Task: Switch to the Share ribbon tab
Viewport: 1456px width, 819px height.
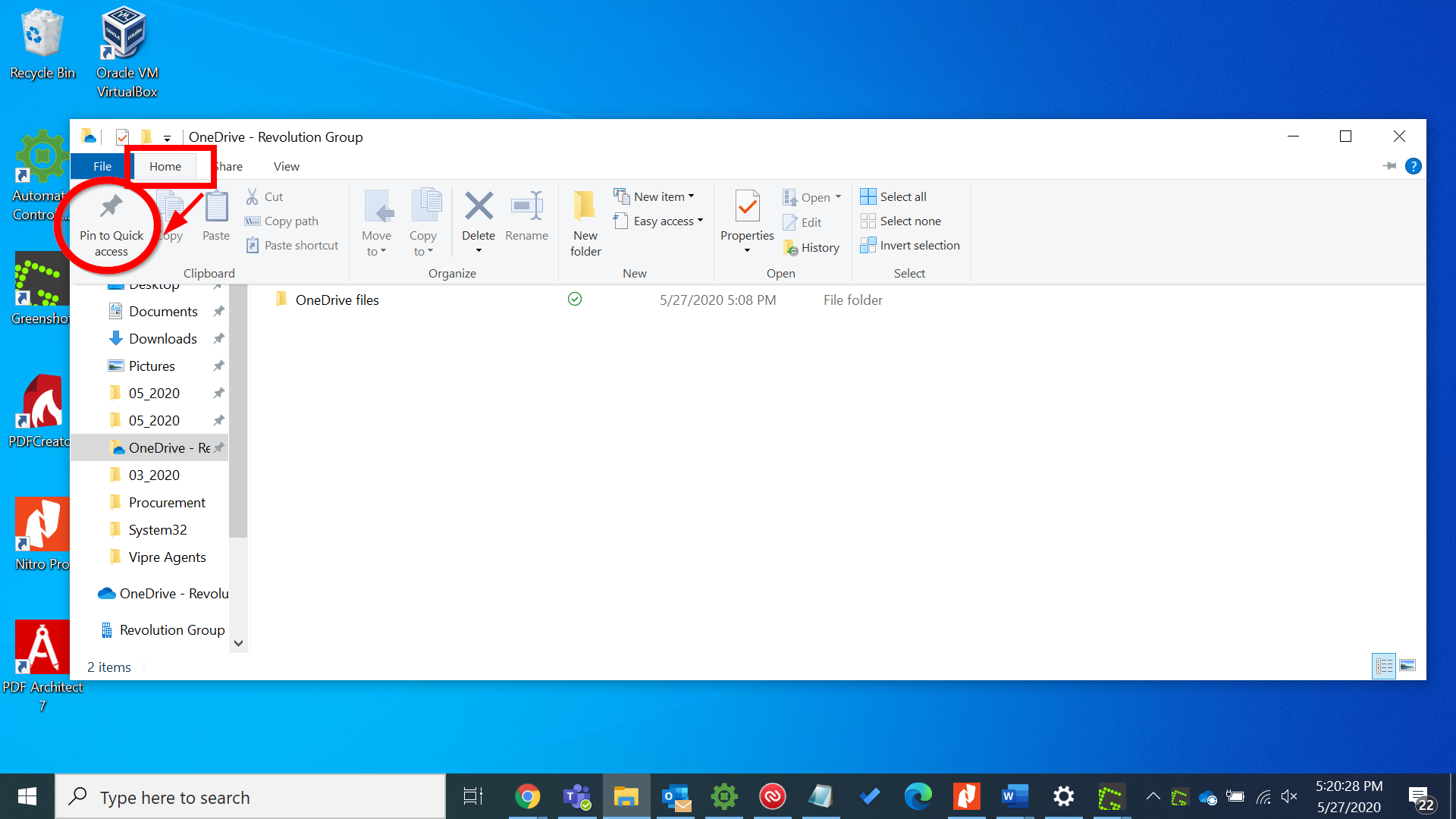Action: (227, 166)
